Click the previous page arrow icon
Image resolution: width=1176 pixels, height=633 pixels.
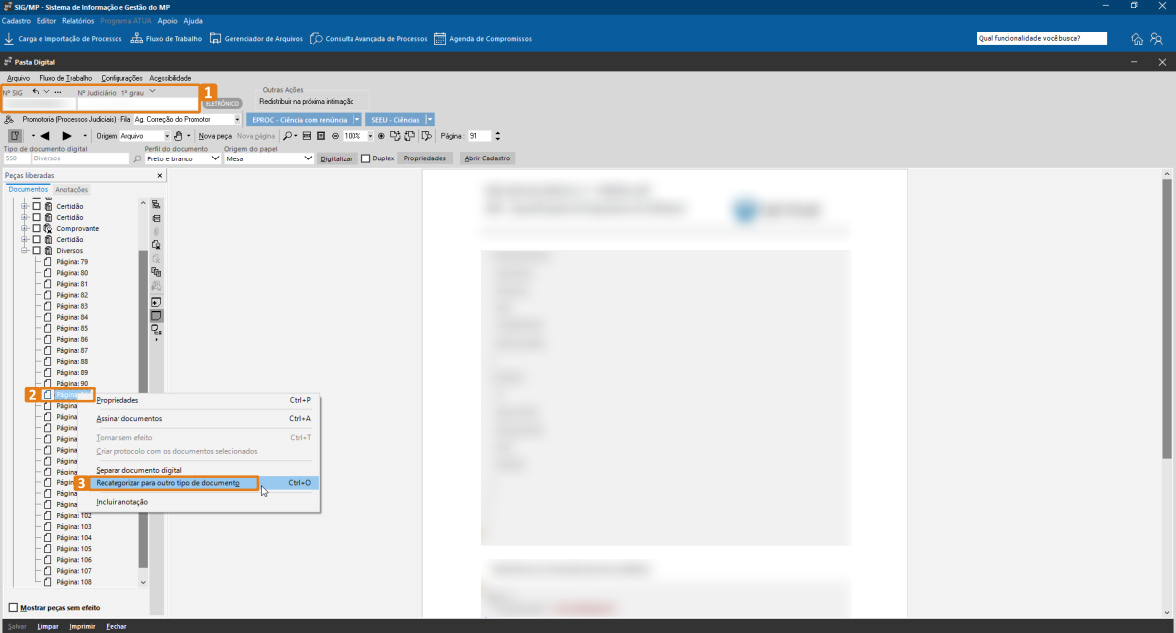(x=45, y=136)
